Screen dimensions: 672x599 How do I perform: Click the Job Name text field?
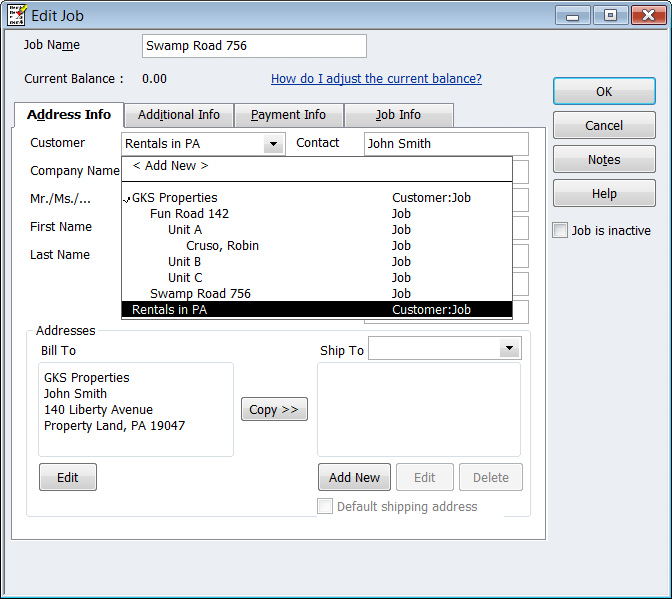254,46
